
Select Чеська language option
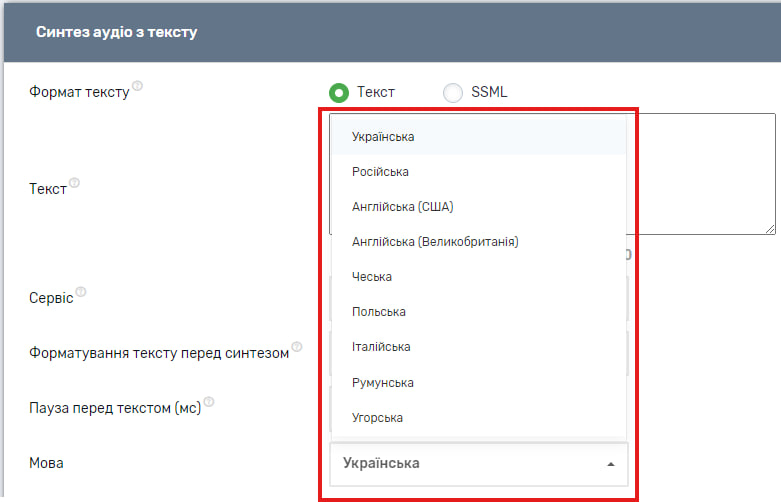[372, 277]
